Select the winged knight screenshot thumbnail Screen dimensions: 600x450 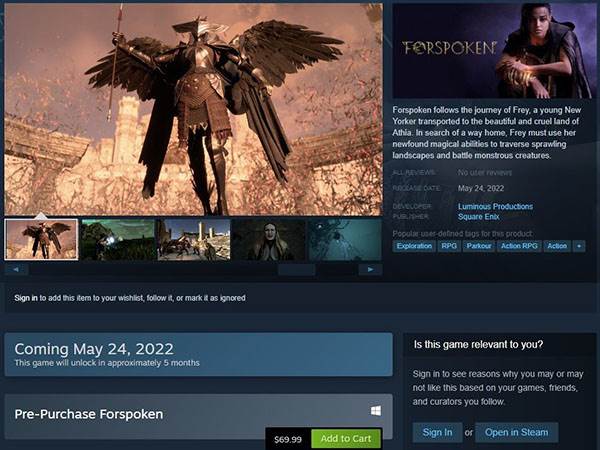[41, 240]
